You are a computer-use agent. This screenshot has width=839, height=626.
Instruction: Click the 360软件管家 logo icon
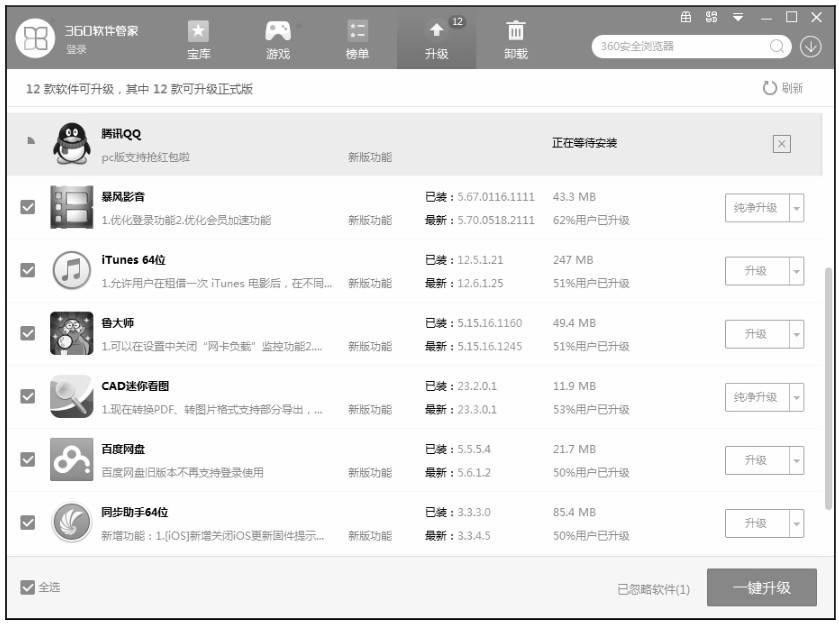(x=35, y=38)
